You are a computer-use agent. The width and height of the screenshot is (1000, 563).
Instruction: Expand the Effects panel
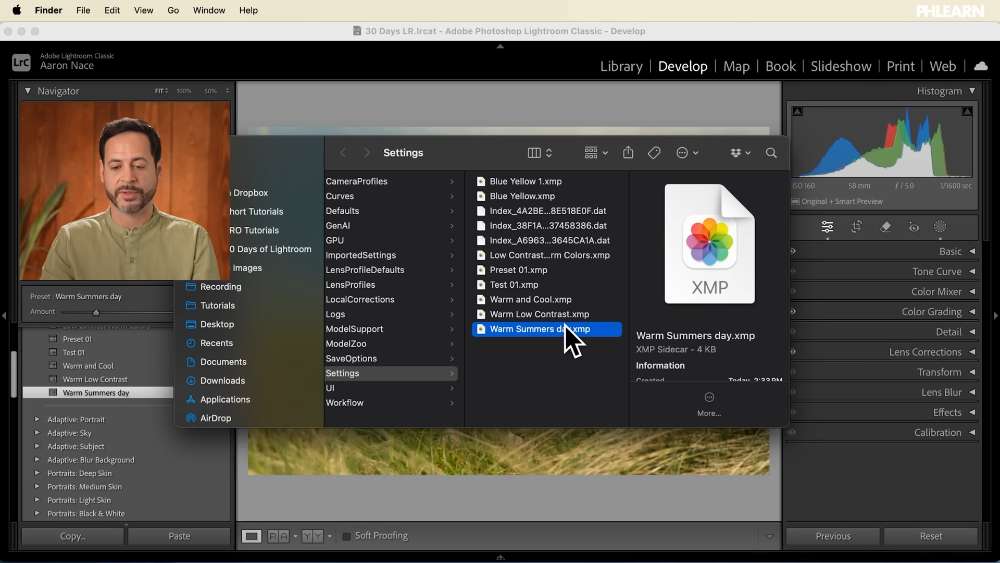[972, 413]
